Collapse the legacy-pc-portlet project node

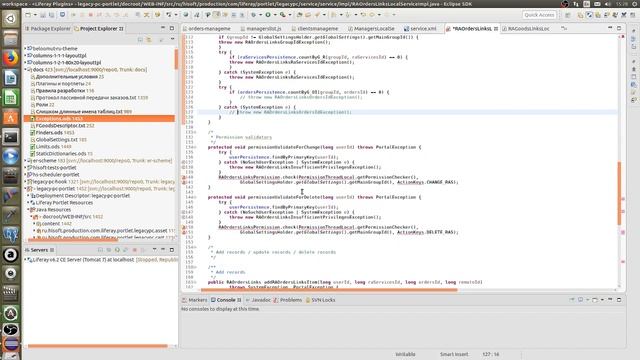(25, 189)
